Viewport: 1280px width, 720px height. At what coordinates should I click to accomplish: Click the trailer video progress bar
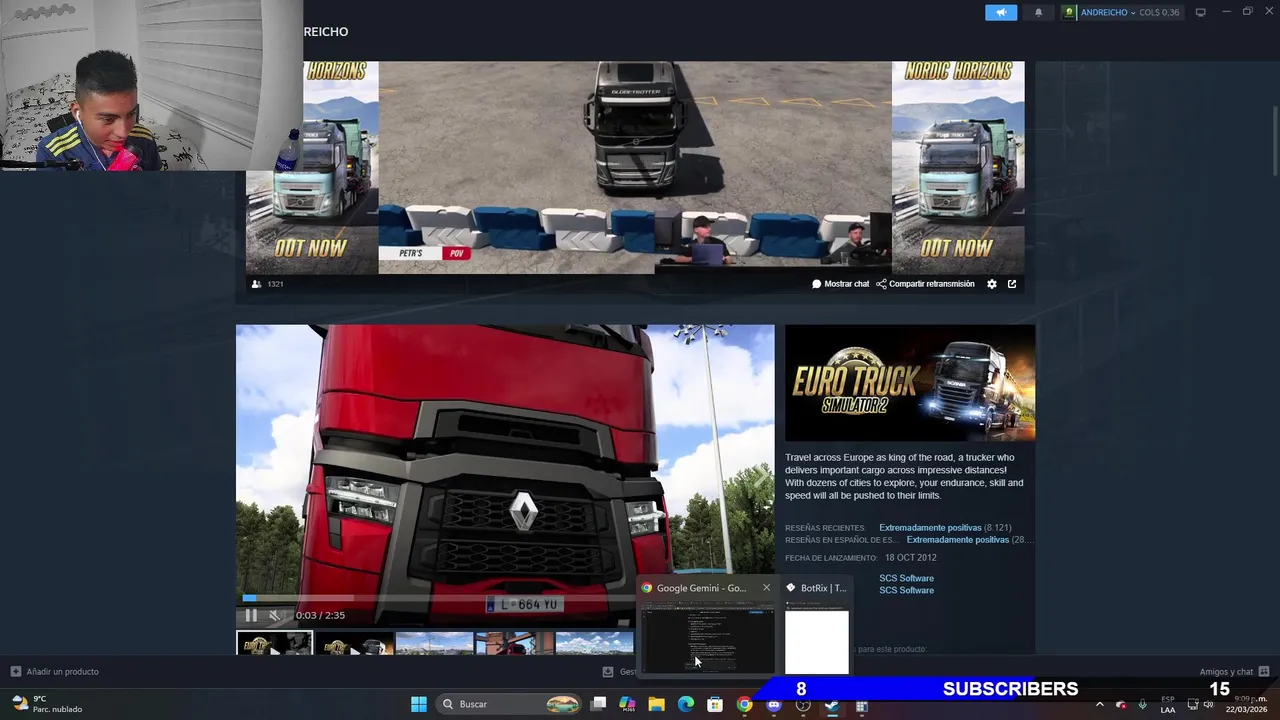[505, 598]
